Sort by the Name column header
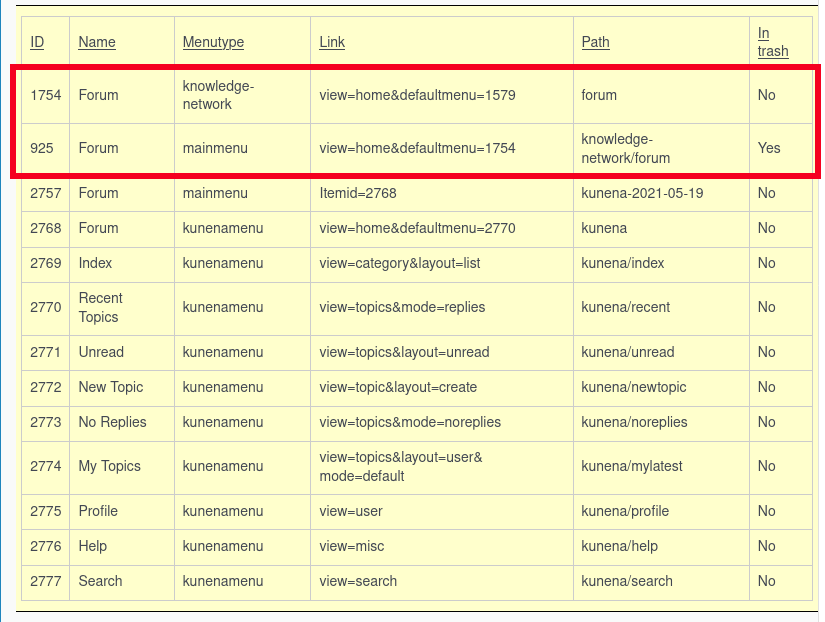Viewport: 825px width, 622px height. tap(97, 42)
